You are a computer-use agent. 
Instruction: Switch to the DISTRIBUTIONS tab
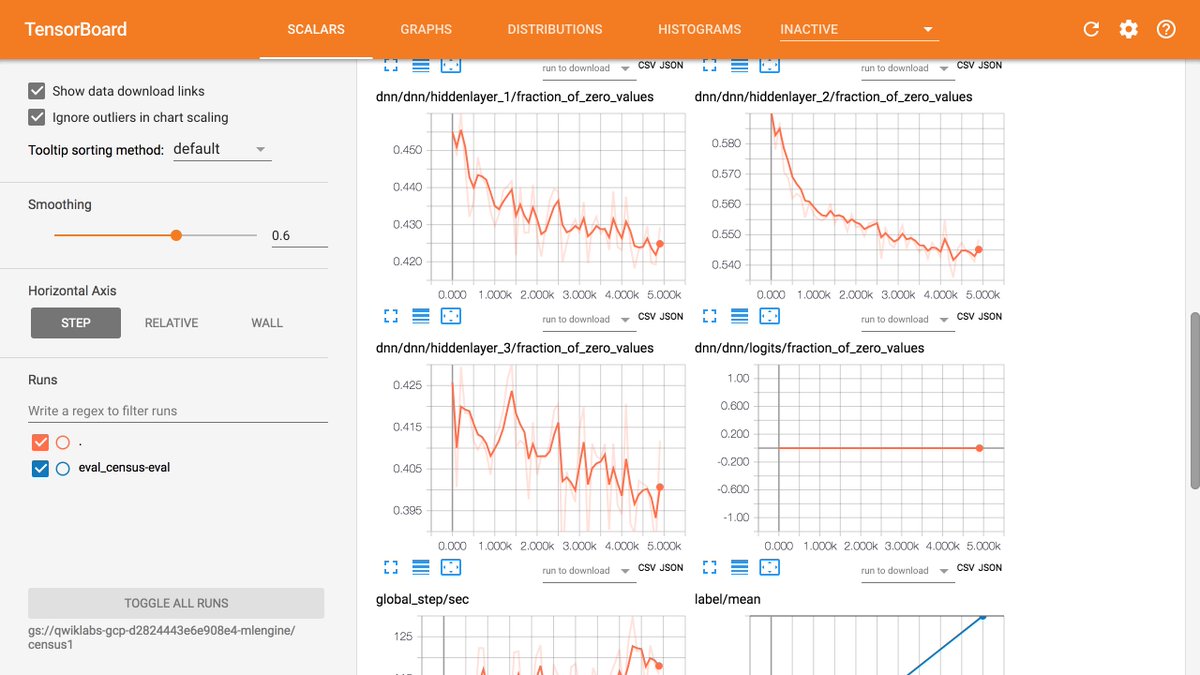555,29
